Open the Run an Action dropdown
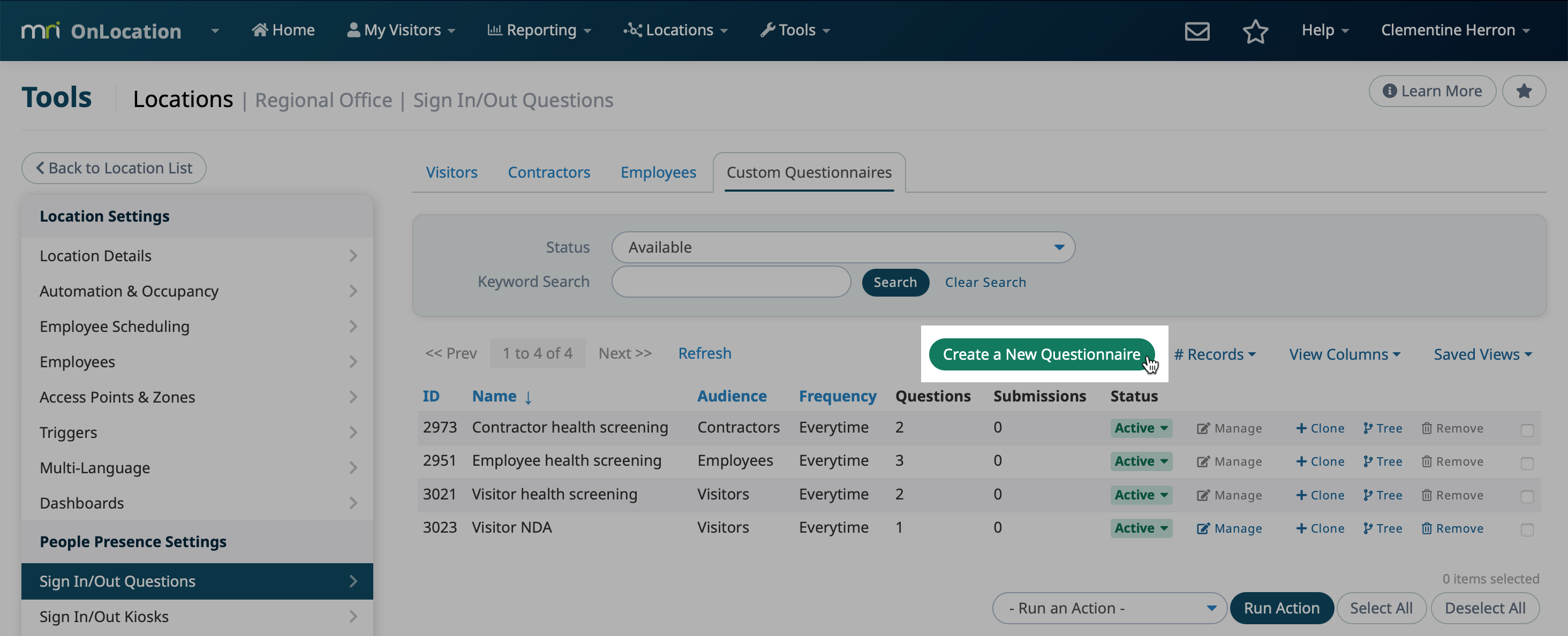The height and width of the screenshot is (636, 1568). click(1109, 608)
